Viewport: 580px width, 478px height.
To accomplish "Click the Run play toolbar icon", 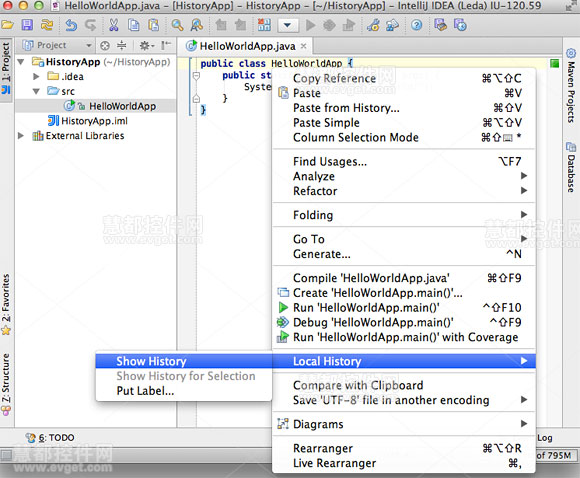I will (x=311, y=25).
